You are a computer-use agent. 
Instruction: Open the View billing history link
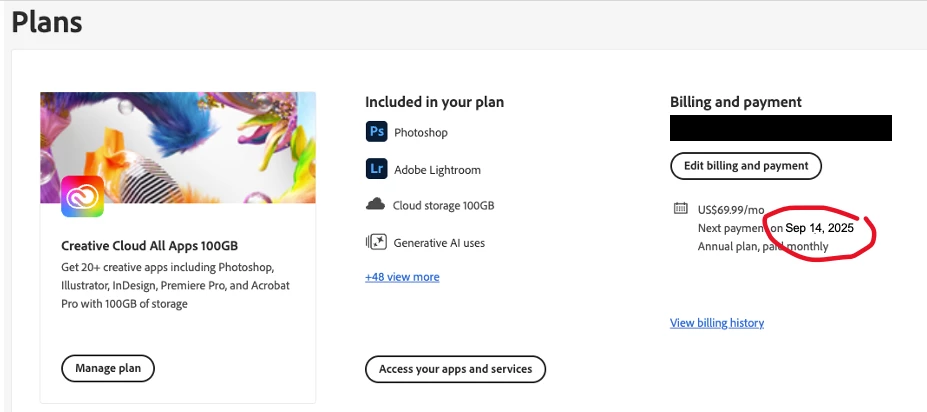pos(717,323)
